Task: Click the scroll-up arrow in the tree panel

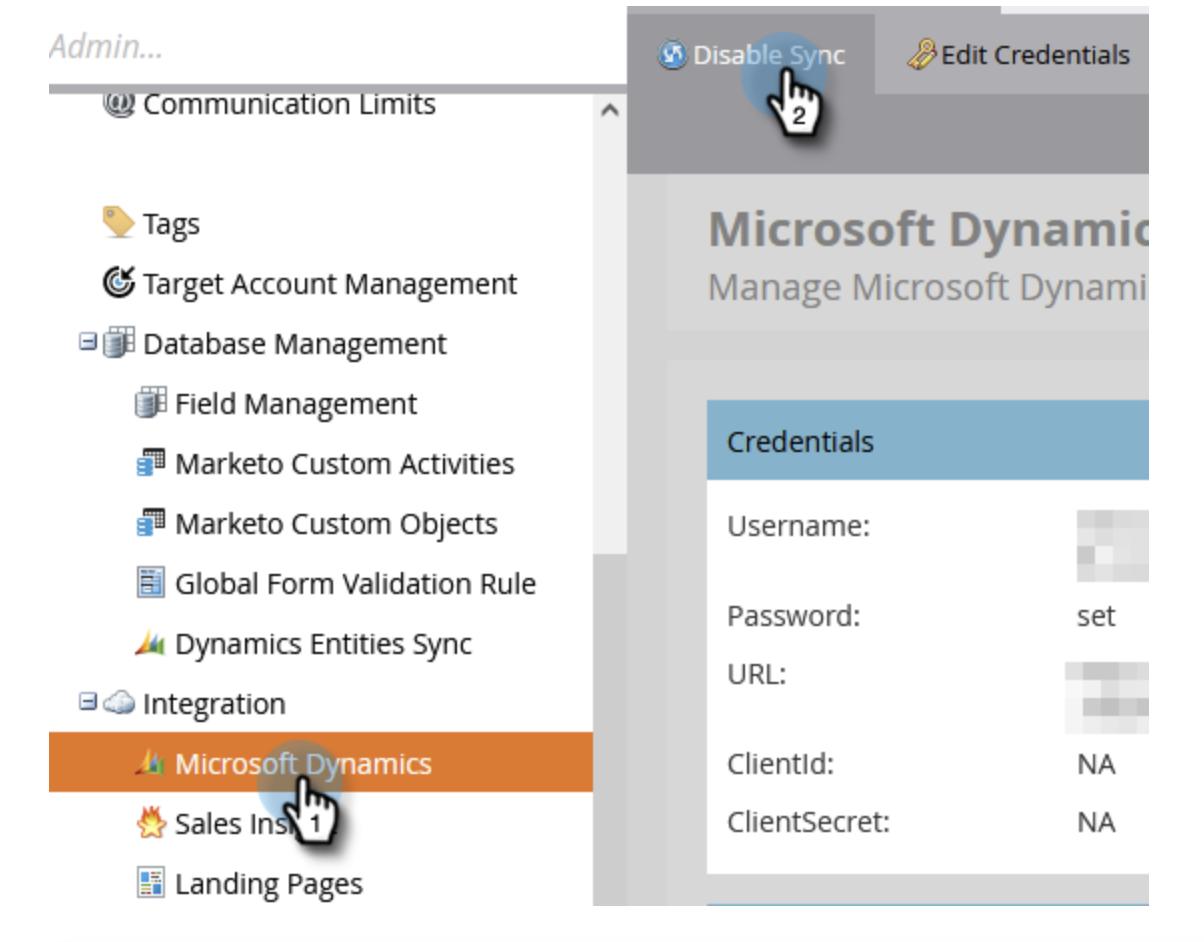Action: coord(609,110)
